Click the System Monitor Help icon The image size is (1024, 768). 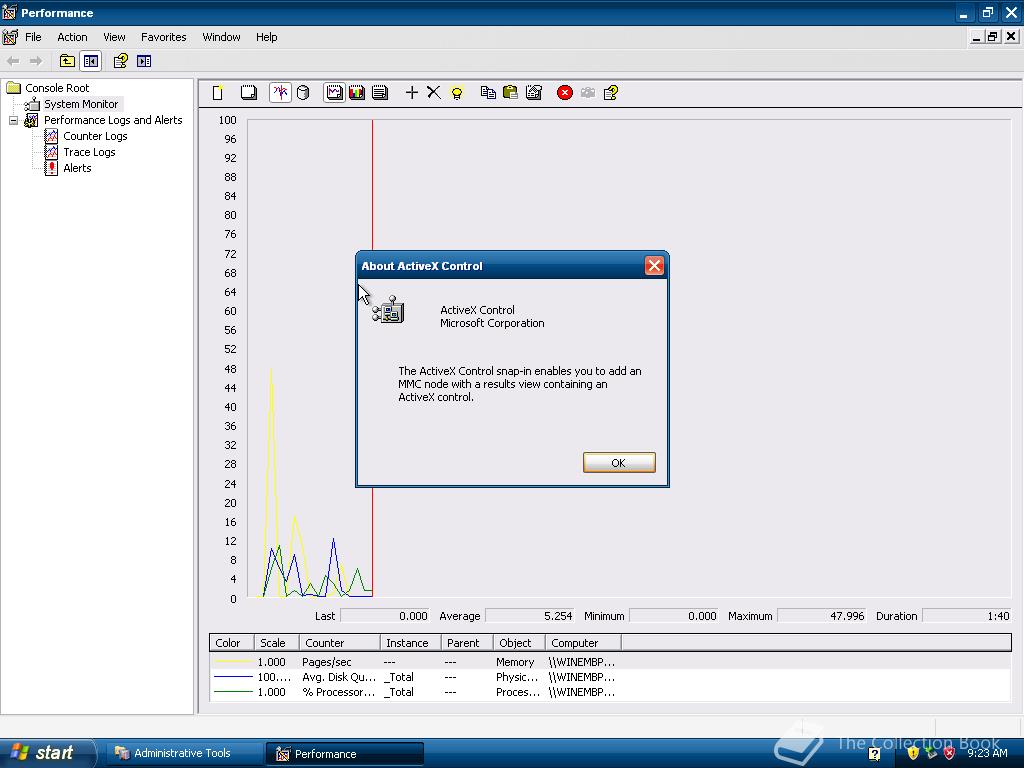611,93
